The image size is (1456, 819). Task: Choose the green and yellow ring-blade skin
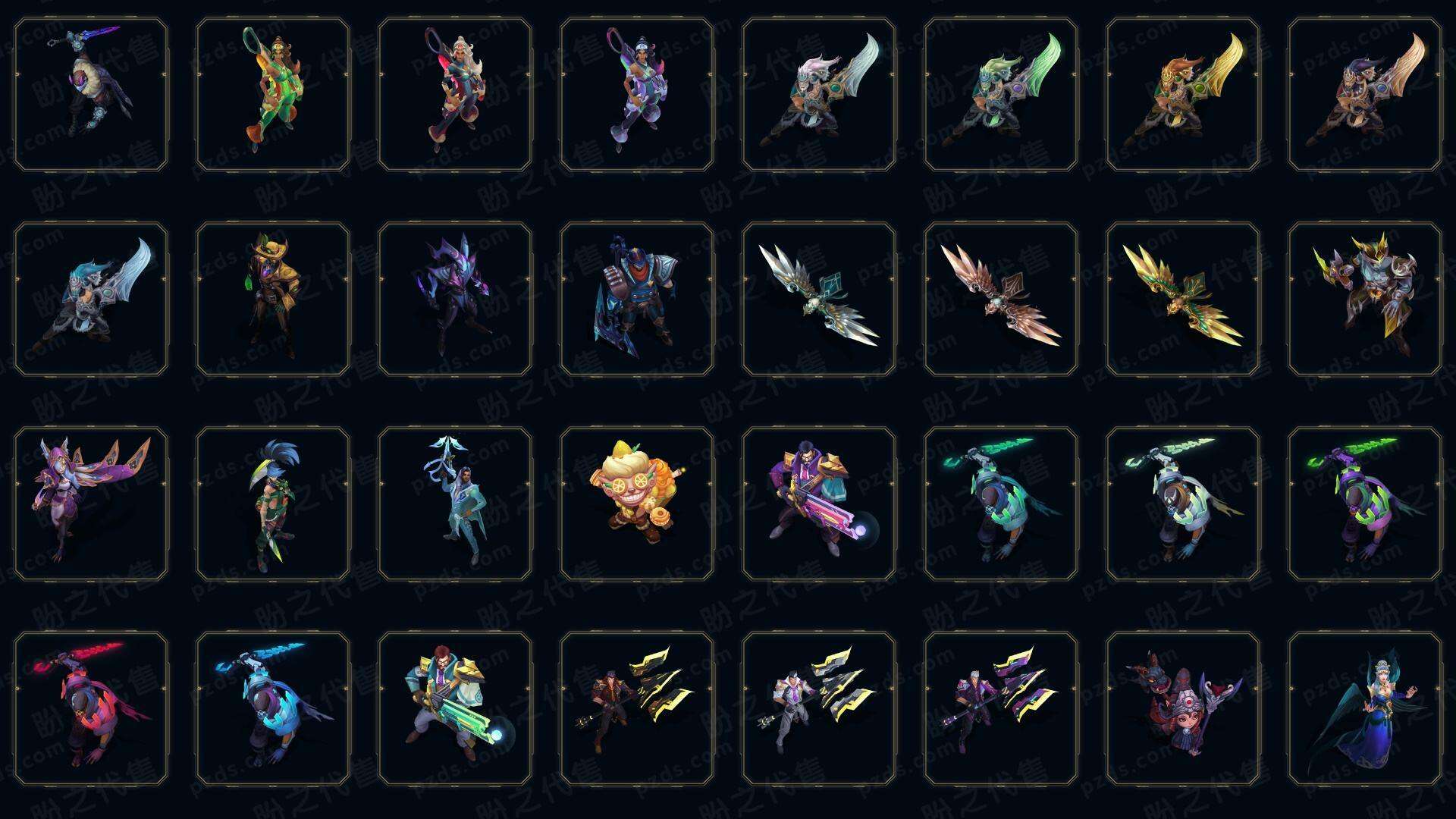click(x=273, y=95)
